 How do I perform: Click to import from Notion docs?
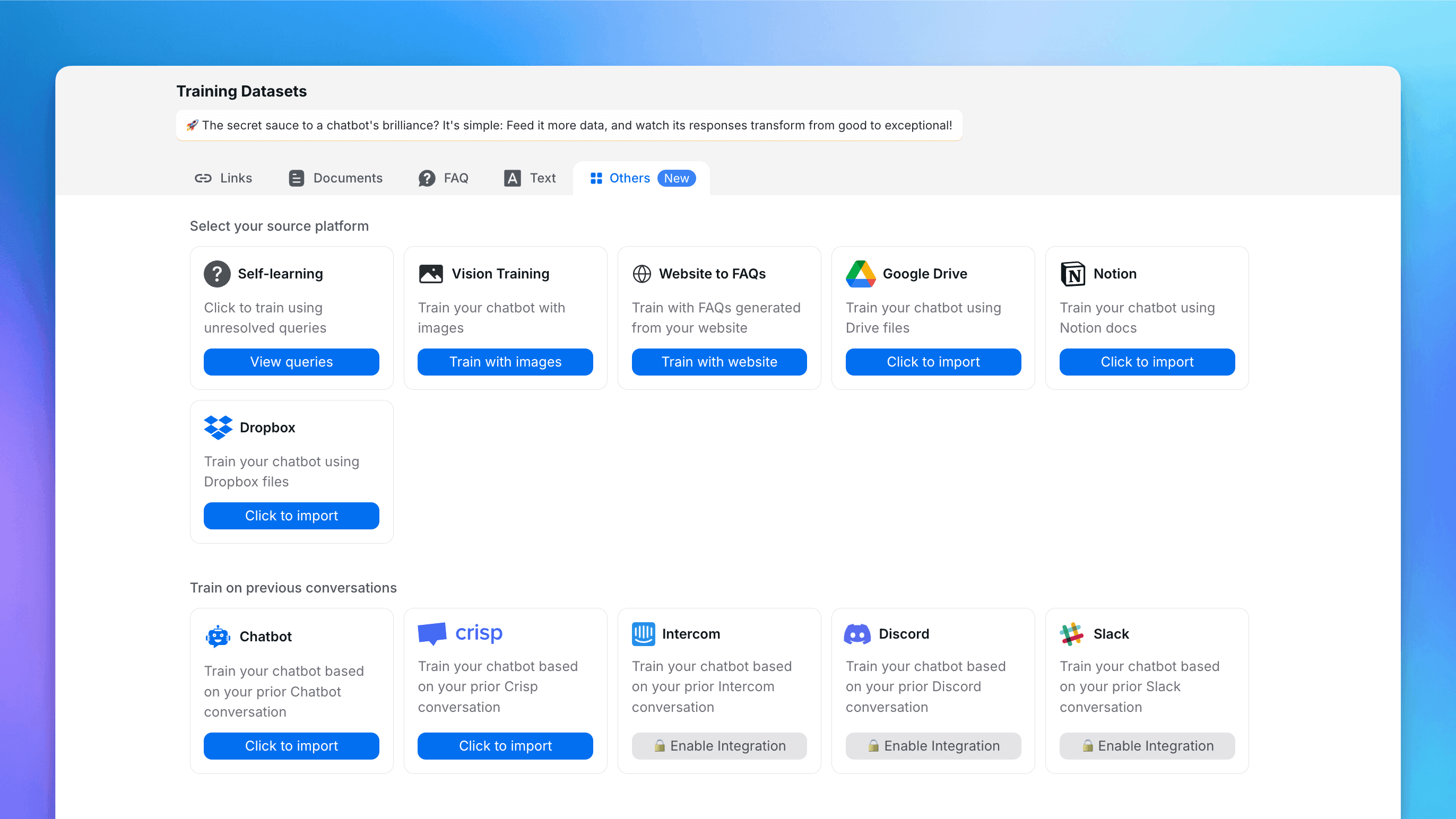pyautogui.click(x=1146, y=362)
